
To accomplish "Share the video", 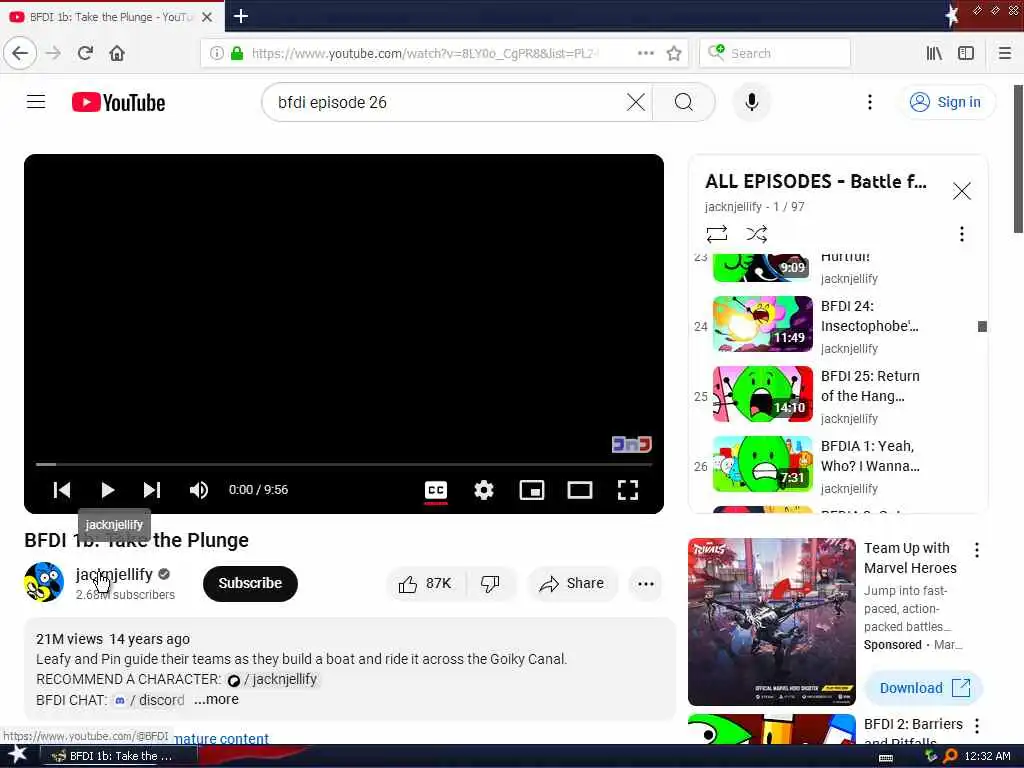I will coord(572,583).
